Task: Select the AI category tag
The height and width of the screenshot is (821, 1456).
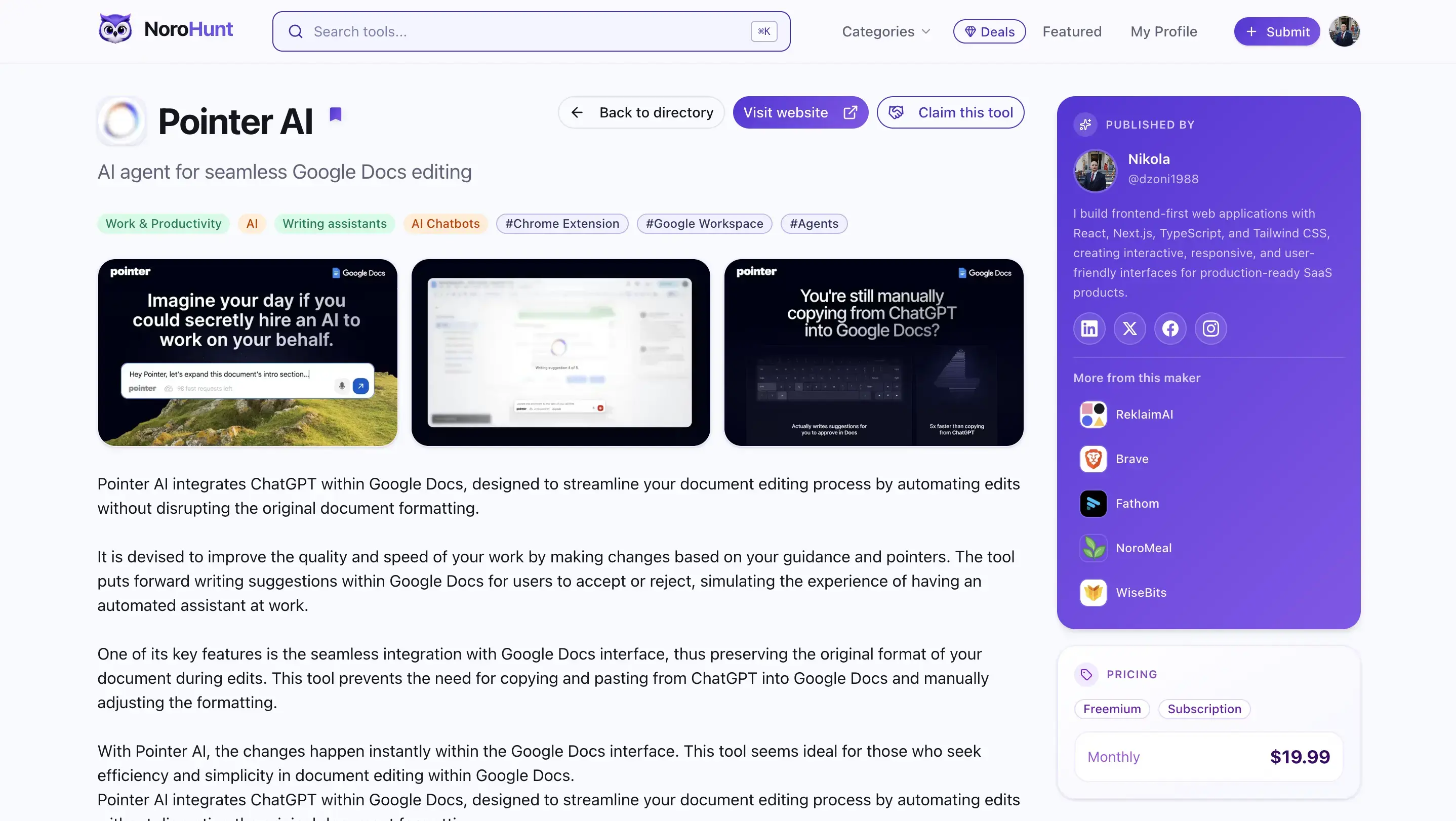Action: (252, 224)
